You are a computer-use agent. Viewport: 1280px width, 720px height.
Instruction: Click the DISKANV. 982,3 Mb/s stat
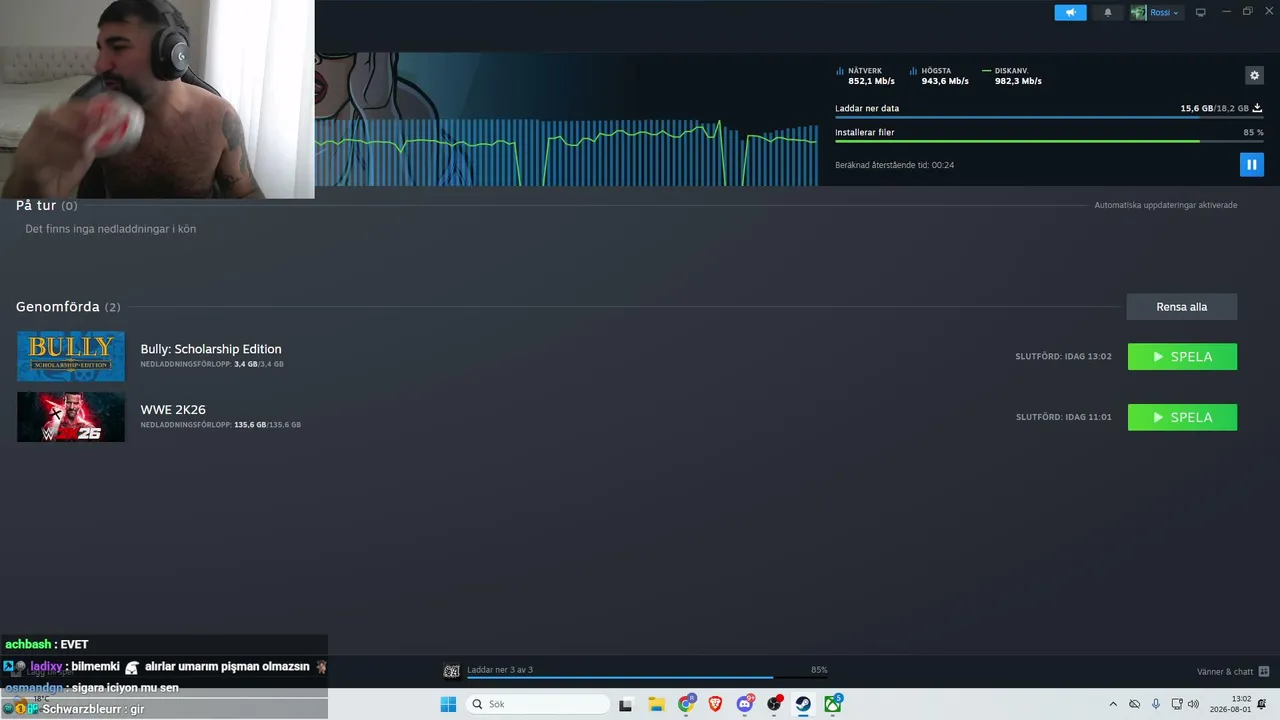pos(1012,76)
